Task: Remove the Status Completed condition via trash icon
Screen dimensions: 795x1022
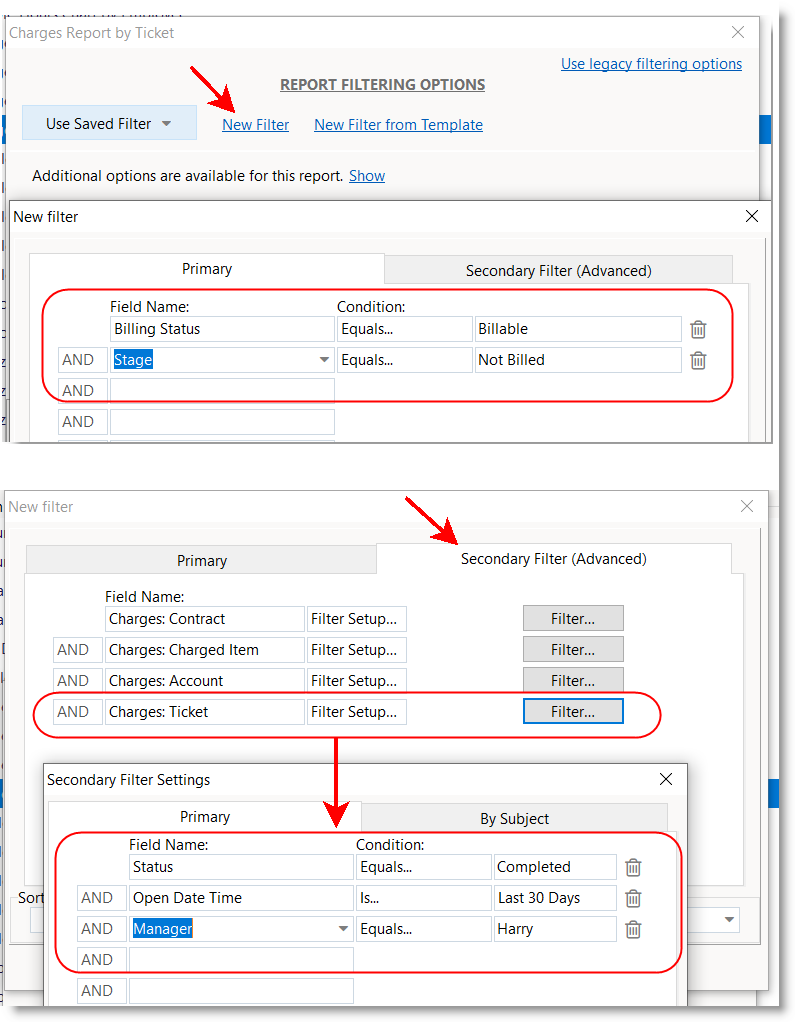Action: click(x=633, y=867)
